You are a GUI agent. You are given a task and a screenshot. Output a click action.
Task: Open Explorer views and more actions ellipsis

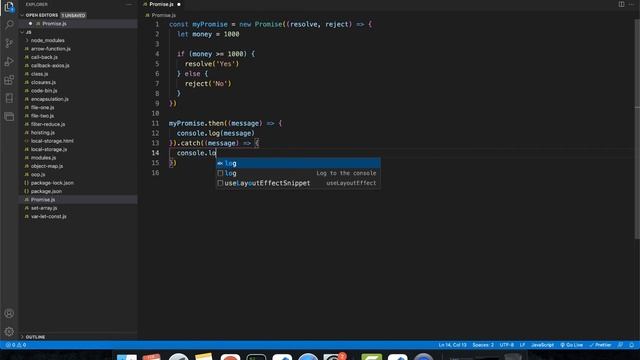click(x=129, y=4)
